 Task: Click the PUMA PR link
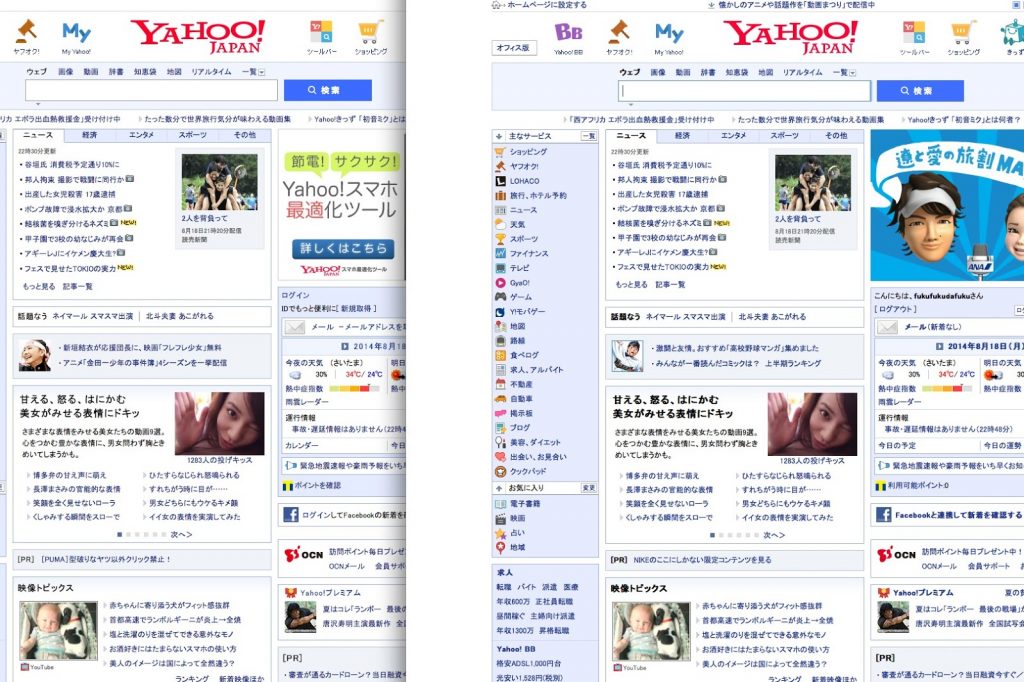point(106,559)
